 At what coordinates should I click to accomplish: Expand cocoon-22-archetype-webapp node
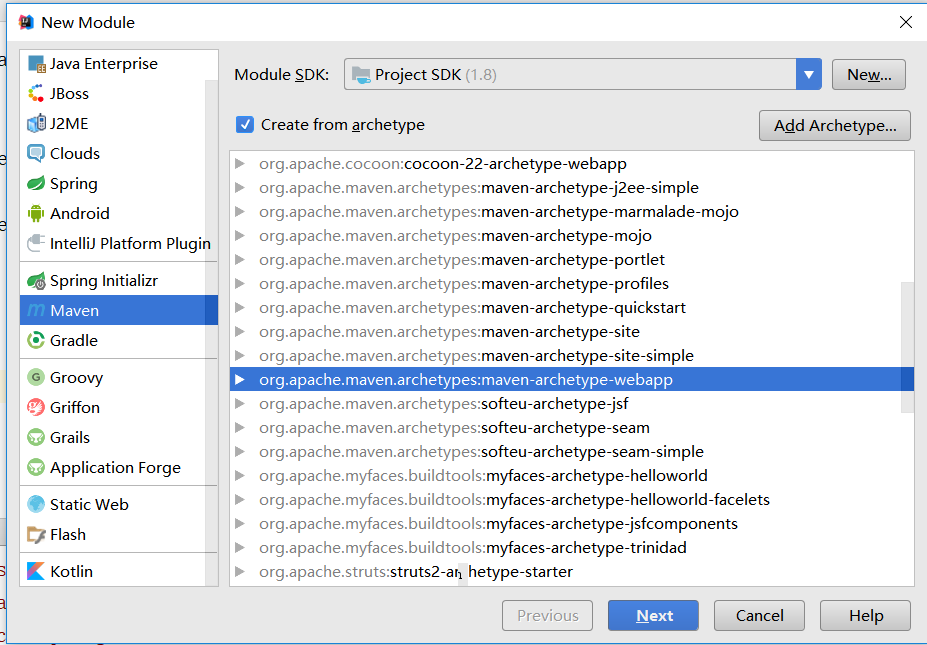coord(239,164)
